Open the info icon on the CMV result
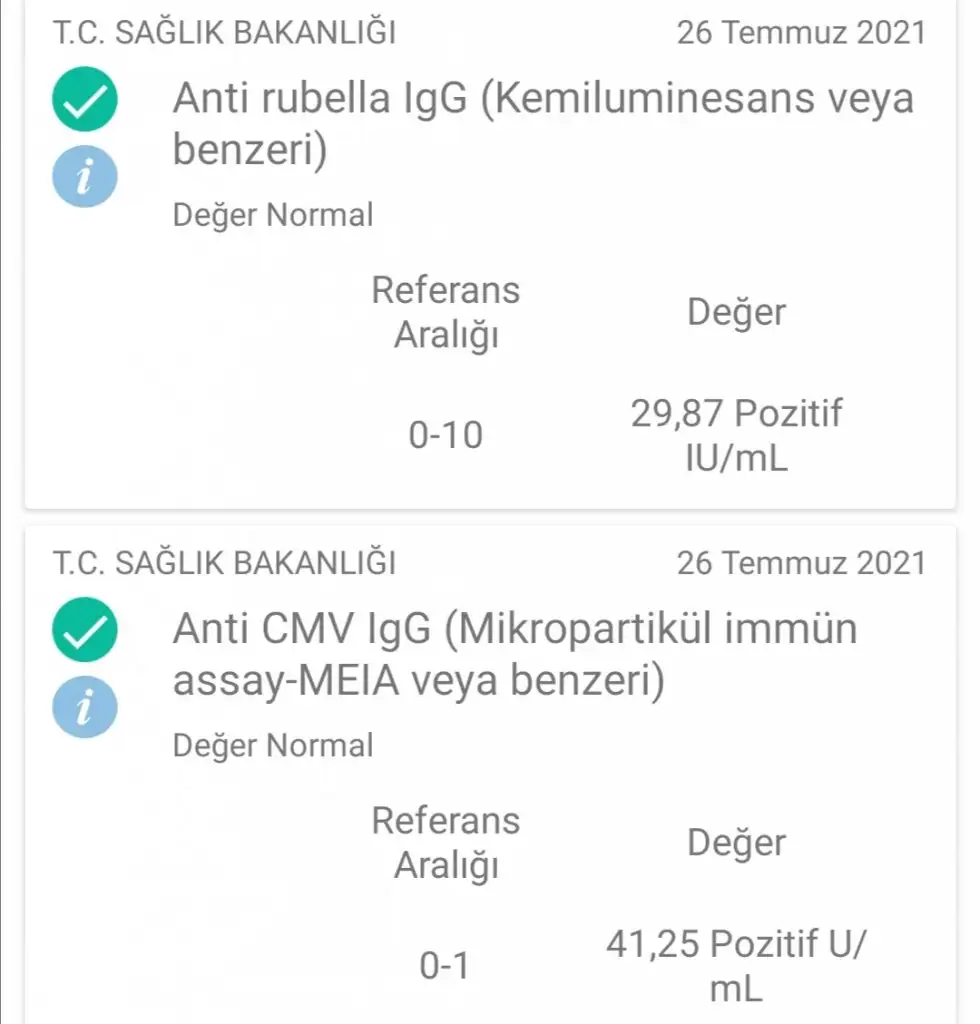Screen dimensions: 980x1024 [x=85, y=709]
